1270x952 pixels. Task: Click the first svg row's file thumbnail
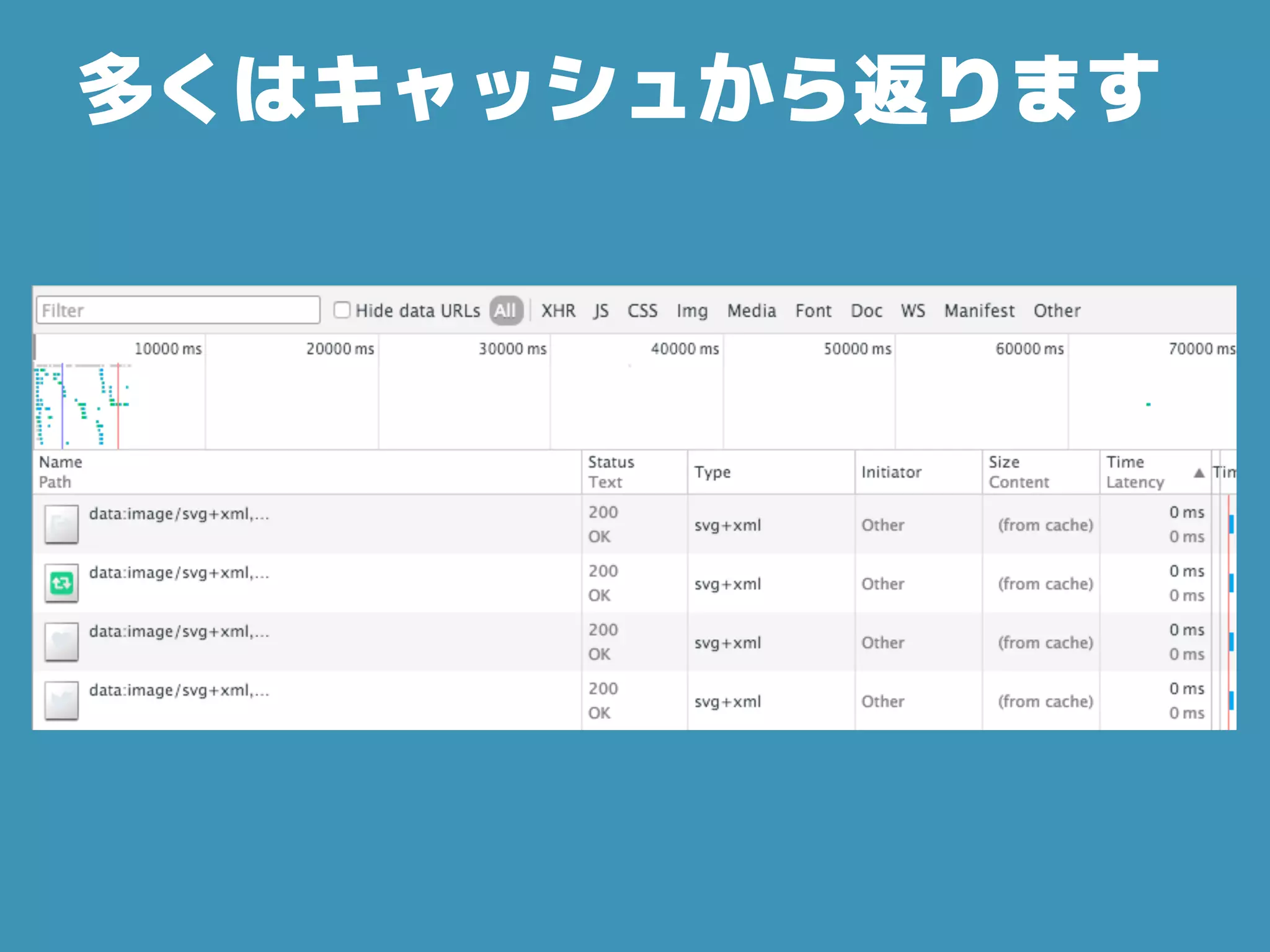click(x=61, y=524)
